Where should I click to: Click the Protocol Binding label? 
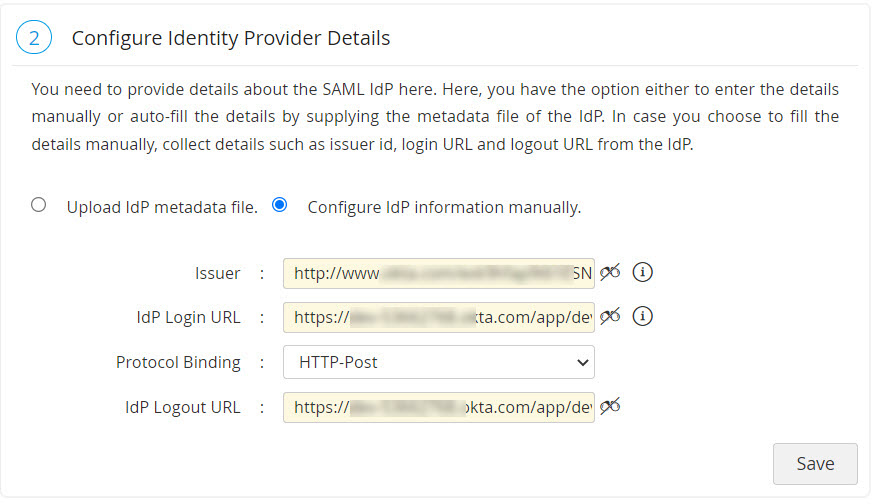point(178,362)
